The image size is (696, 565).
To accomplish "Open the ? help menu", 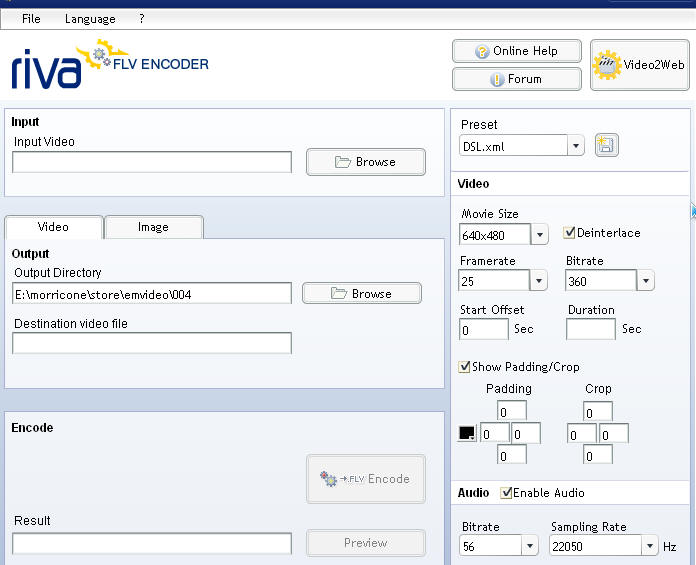I will point(142,19).
